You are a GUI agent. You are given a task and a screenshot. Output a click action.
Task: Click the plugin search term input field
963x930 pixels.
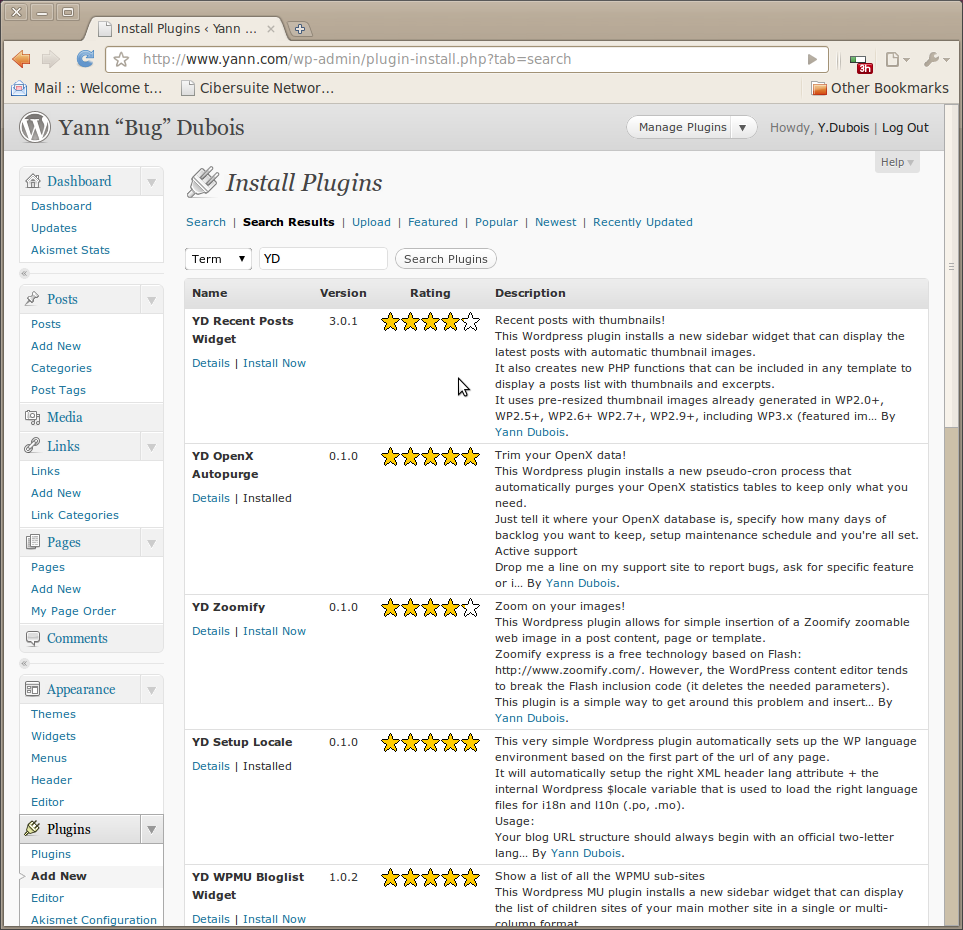[323, 259]
